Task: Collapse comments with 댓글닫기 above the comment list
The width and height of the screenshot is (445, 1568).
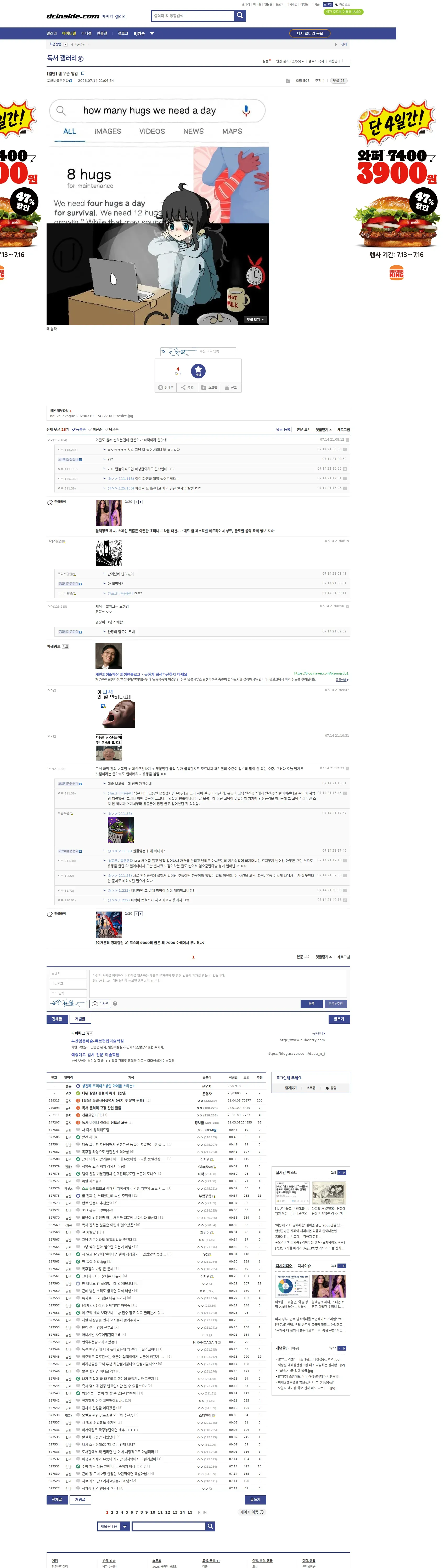Action: pyautogui.click(x=324, y=430)
